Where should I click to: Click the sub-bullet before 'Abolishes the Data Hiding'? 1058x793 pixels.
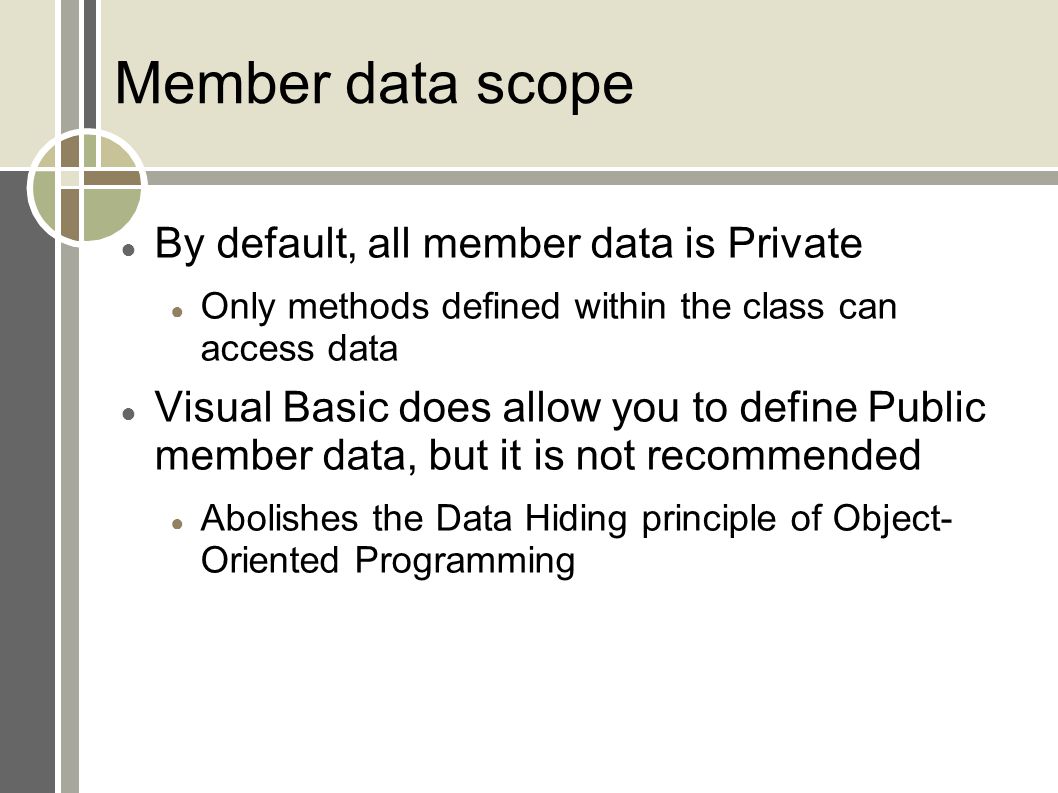click(x=178, y=524)
